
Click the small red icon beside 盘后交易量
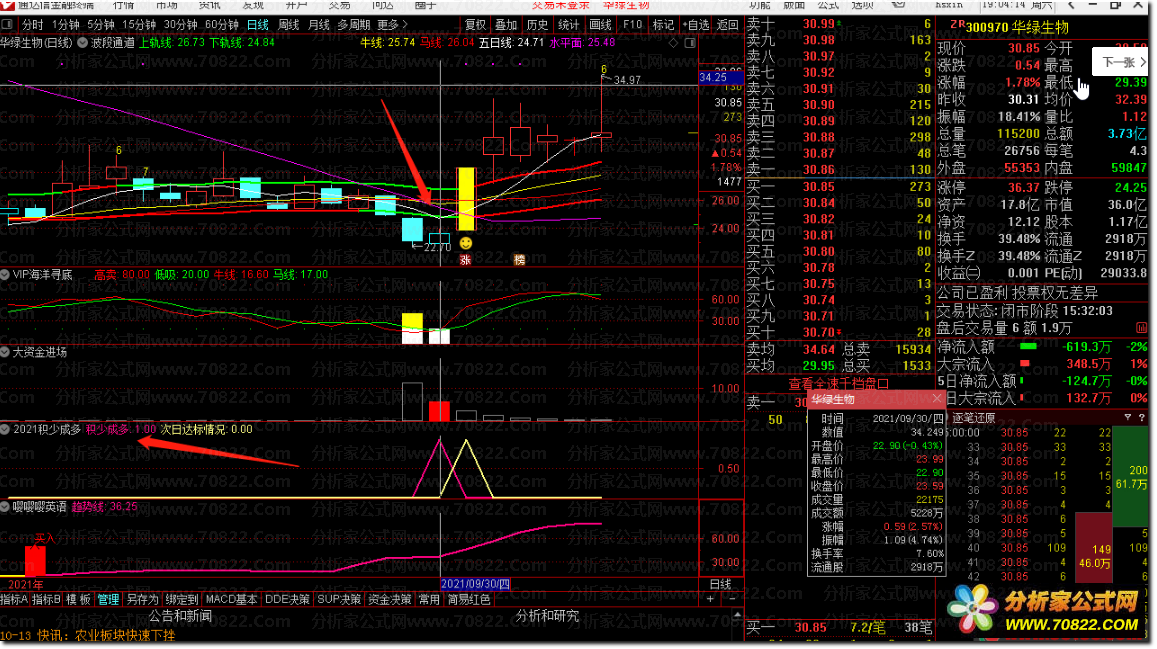pyautogui.click(x=1142, y=328)
